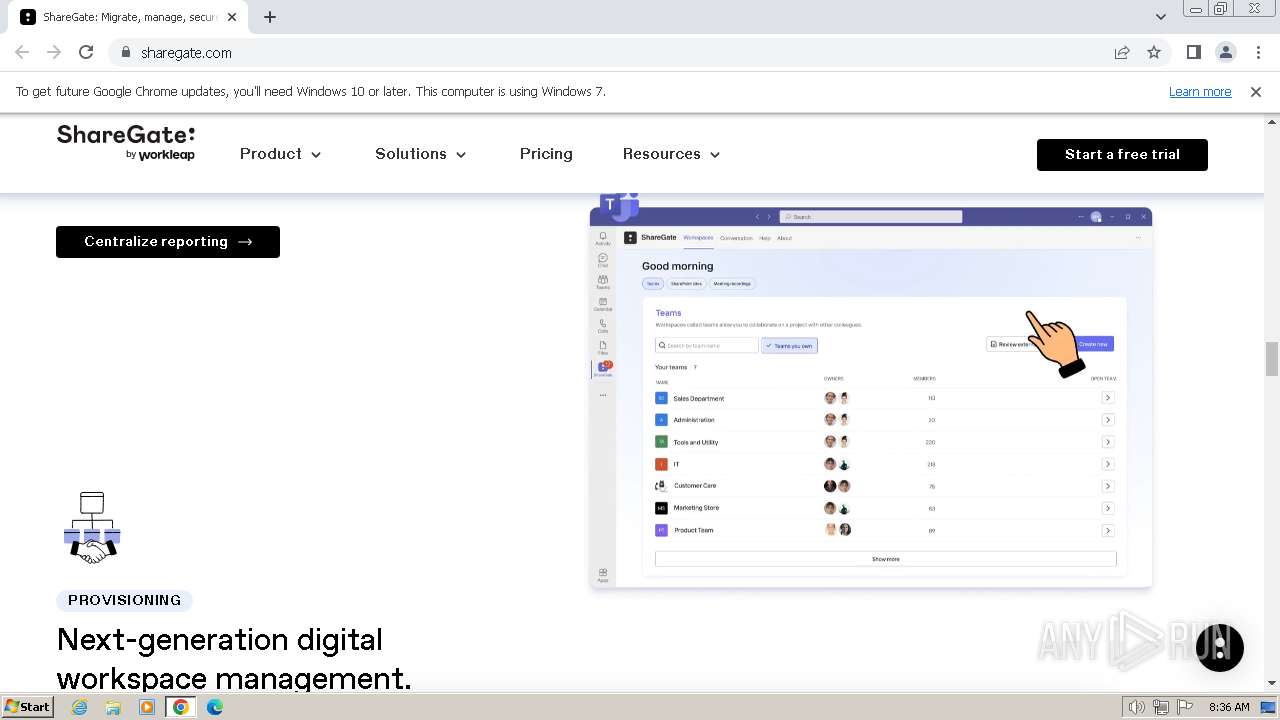Open more apps ellipsis in Teams sidebar
Image resolution: width=1280 pixels, height=720 pixels.
click(603, 395)
